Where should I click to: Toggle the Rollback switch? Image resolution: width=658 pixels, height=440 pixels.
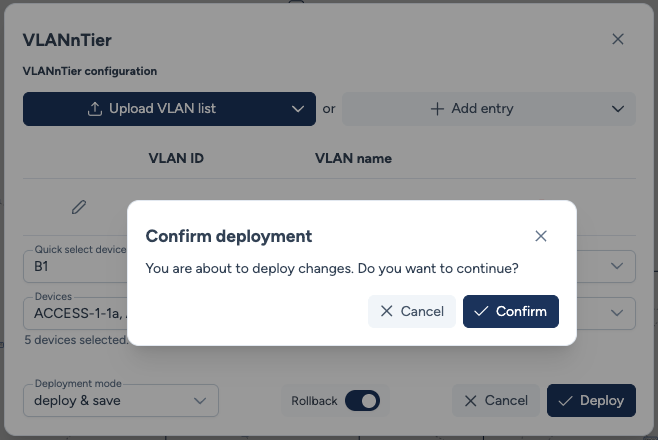(362, 400)
